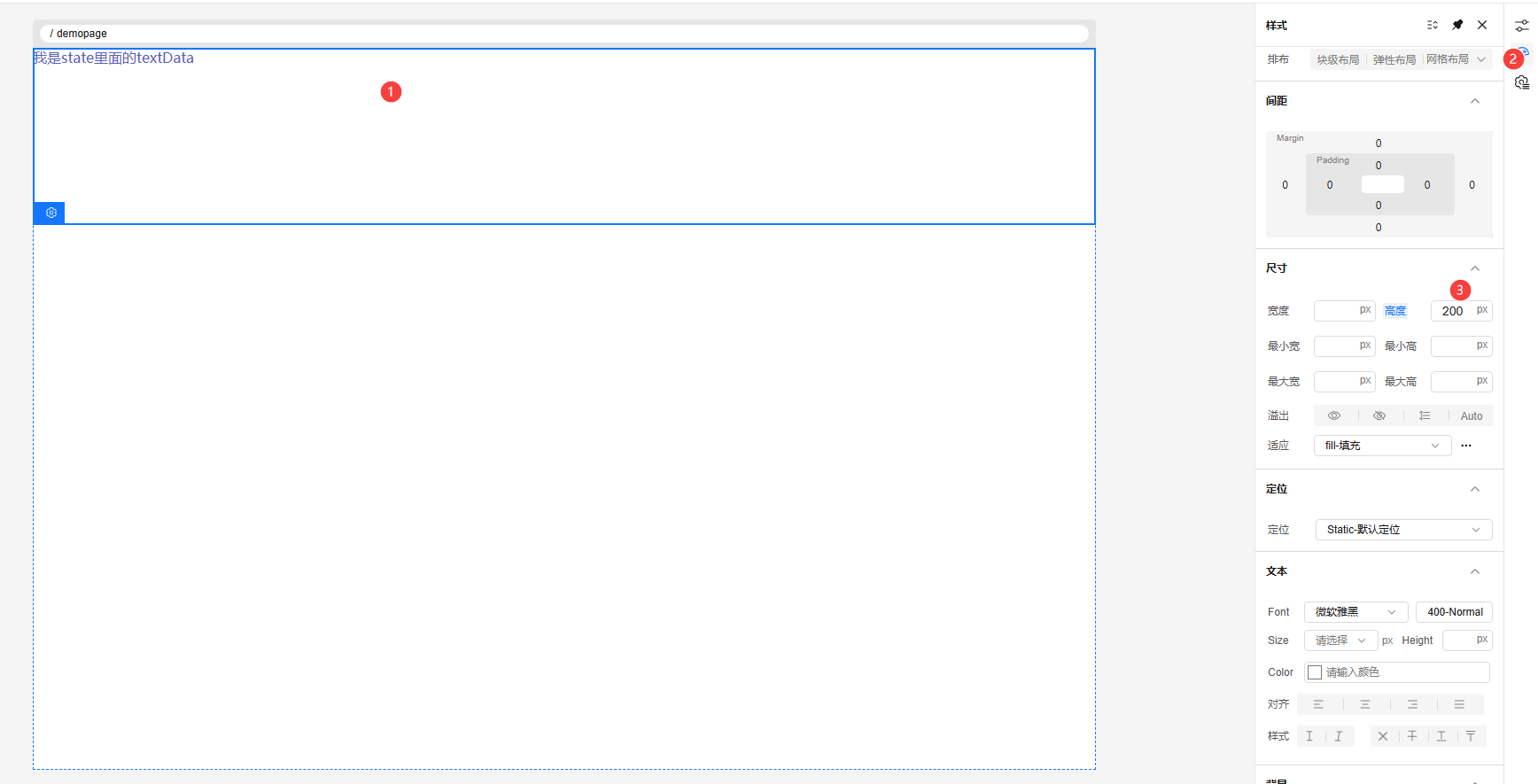Image resolution: width=1538 pixels, height=784 pixels.
Task: Select the 弹性布局 flex layout option
Action: coord(1394,59)
